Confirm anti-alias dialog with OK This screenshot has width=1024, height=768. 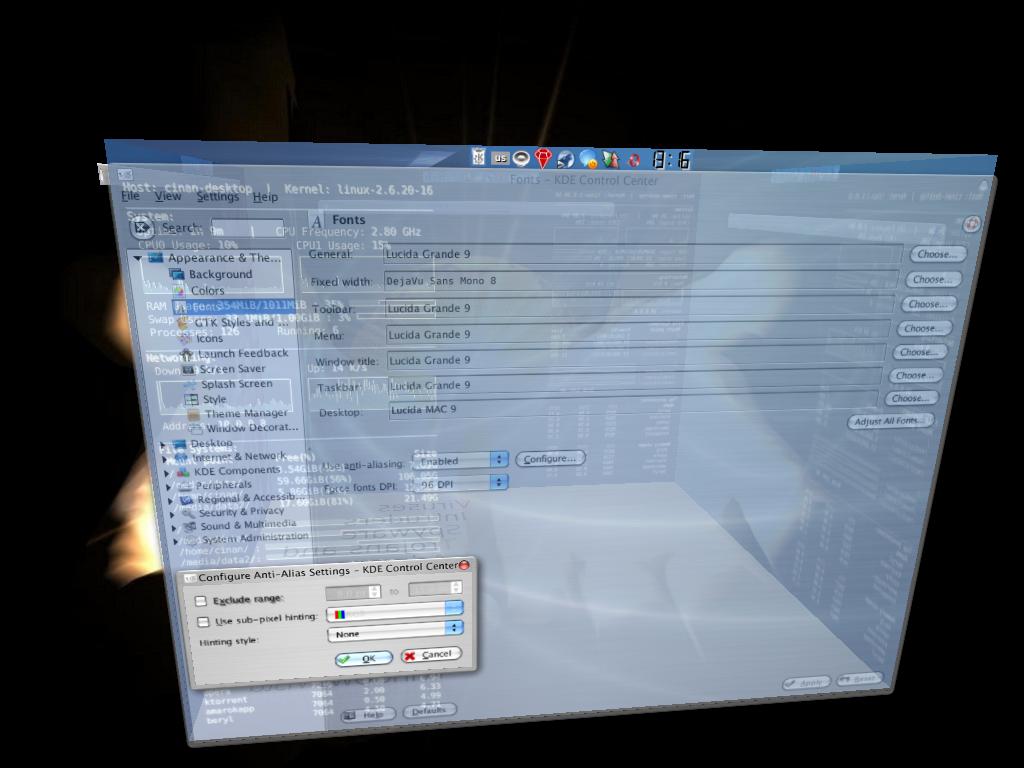363,658
